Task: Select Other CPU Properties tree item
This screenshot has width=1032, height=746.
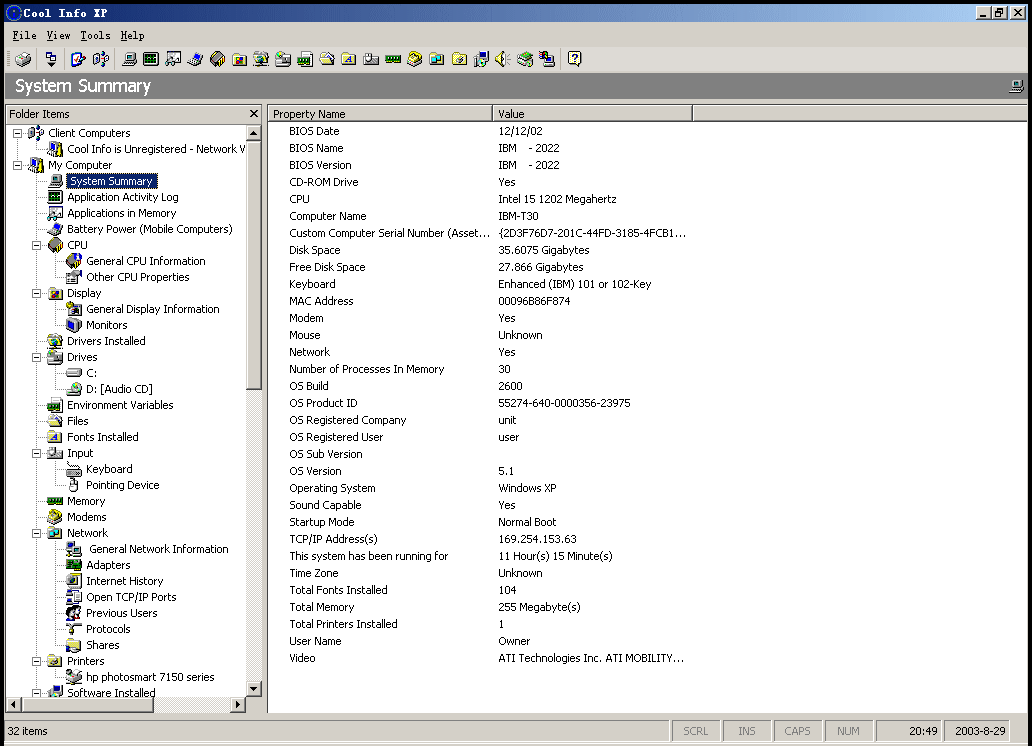Action: click(138, 277)
